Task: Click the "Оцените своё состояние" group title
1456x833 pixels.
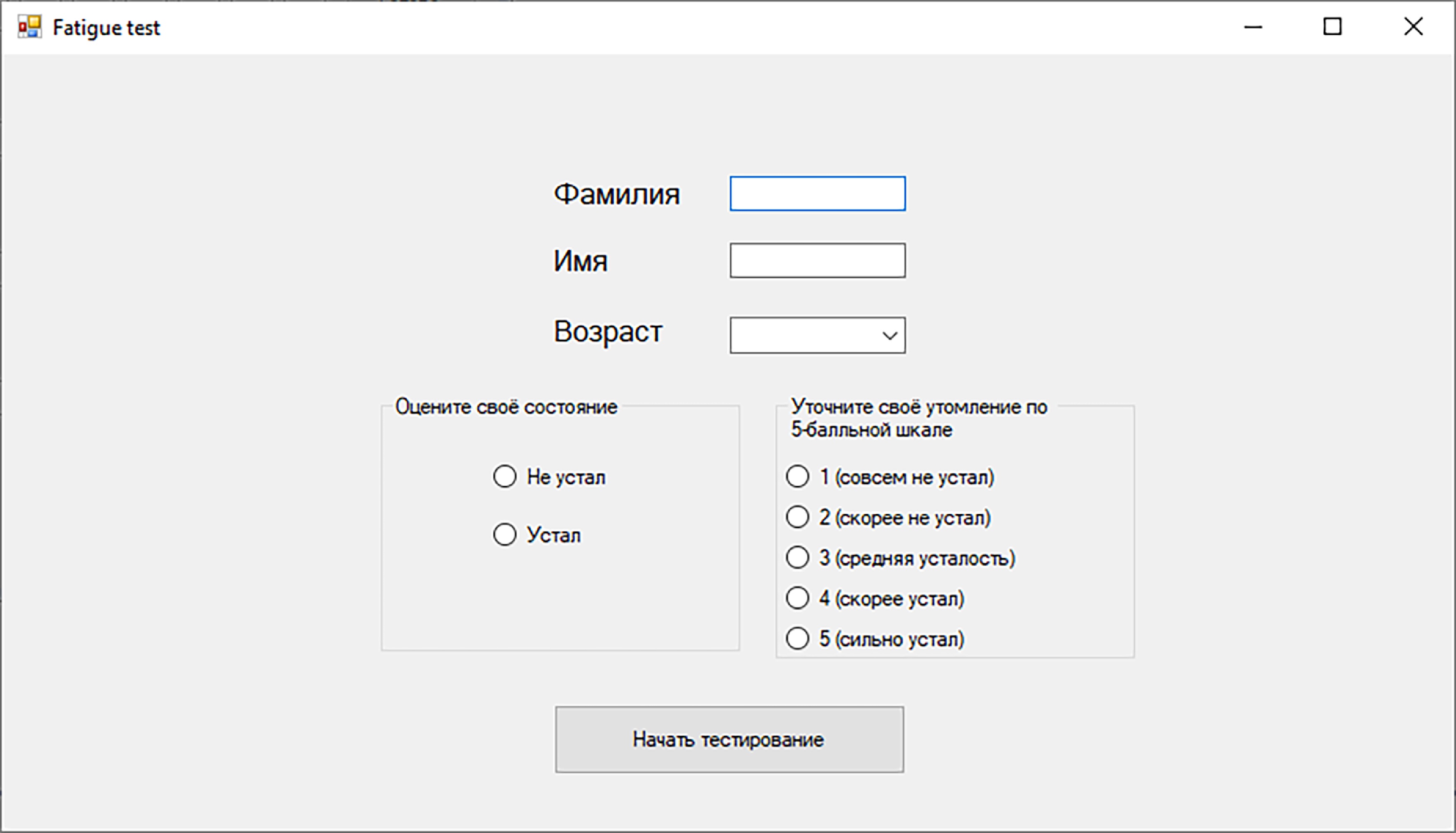Action: point(506,407)
